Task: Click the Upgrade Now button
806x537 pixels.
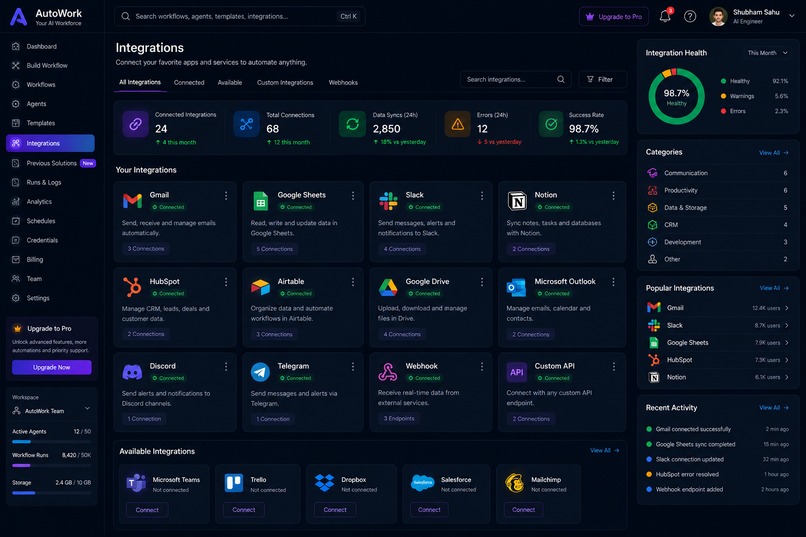Action: [x=51, y=367]
